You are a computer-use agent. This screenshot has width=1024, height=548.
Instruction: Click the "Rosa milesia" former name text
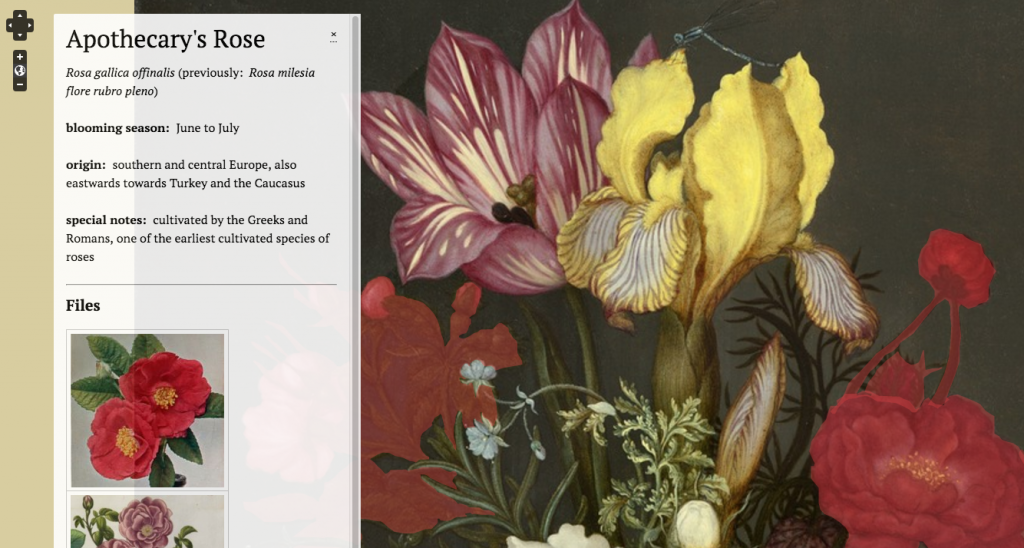tap(281, 73)
